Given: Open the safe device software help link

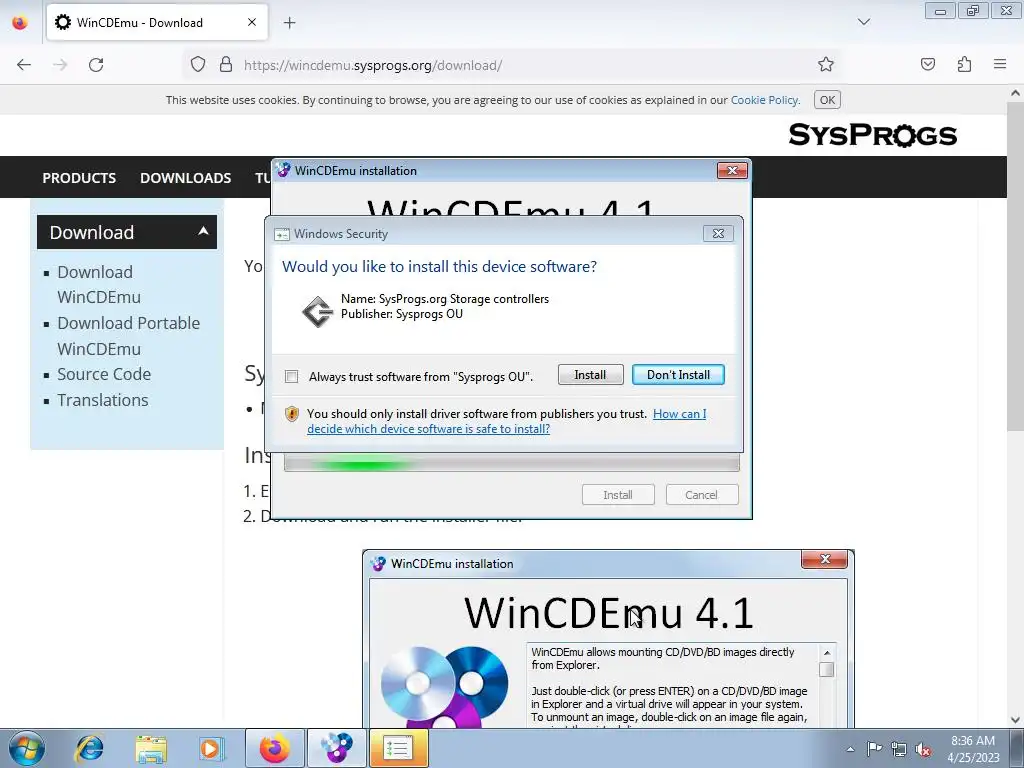Looking at the screenshot, I should point(507,421).
